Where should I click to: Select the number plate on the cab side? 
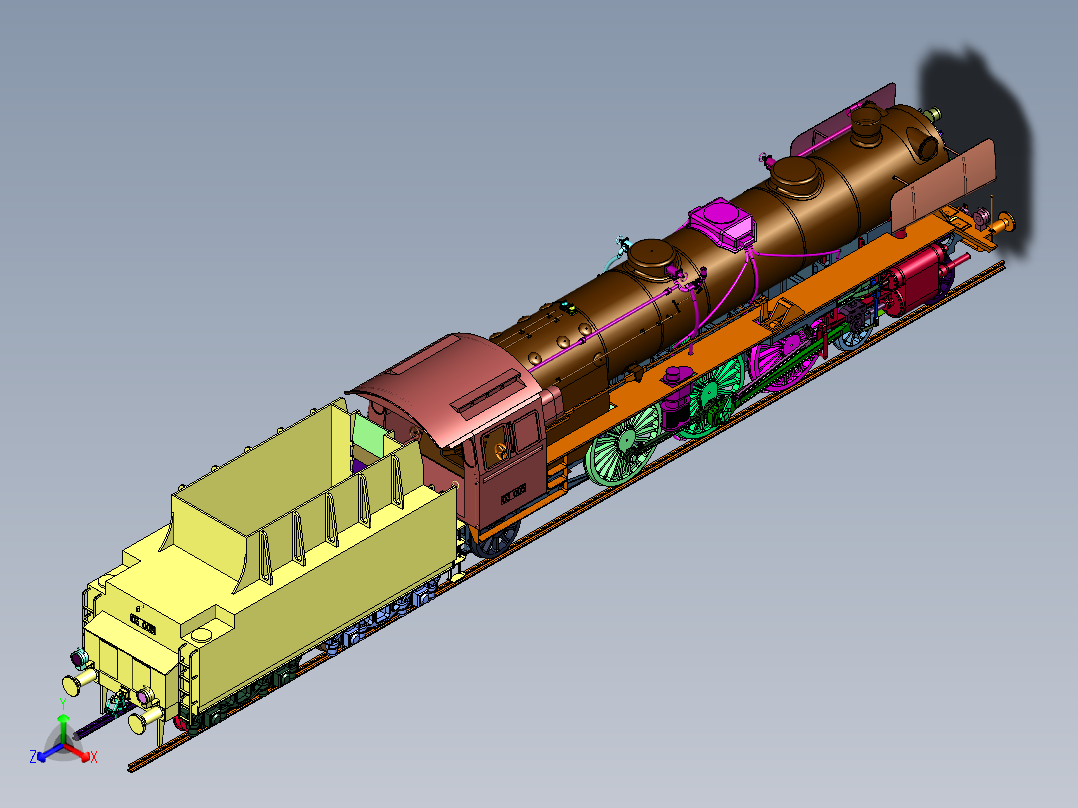click(513, 492)
